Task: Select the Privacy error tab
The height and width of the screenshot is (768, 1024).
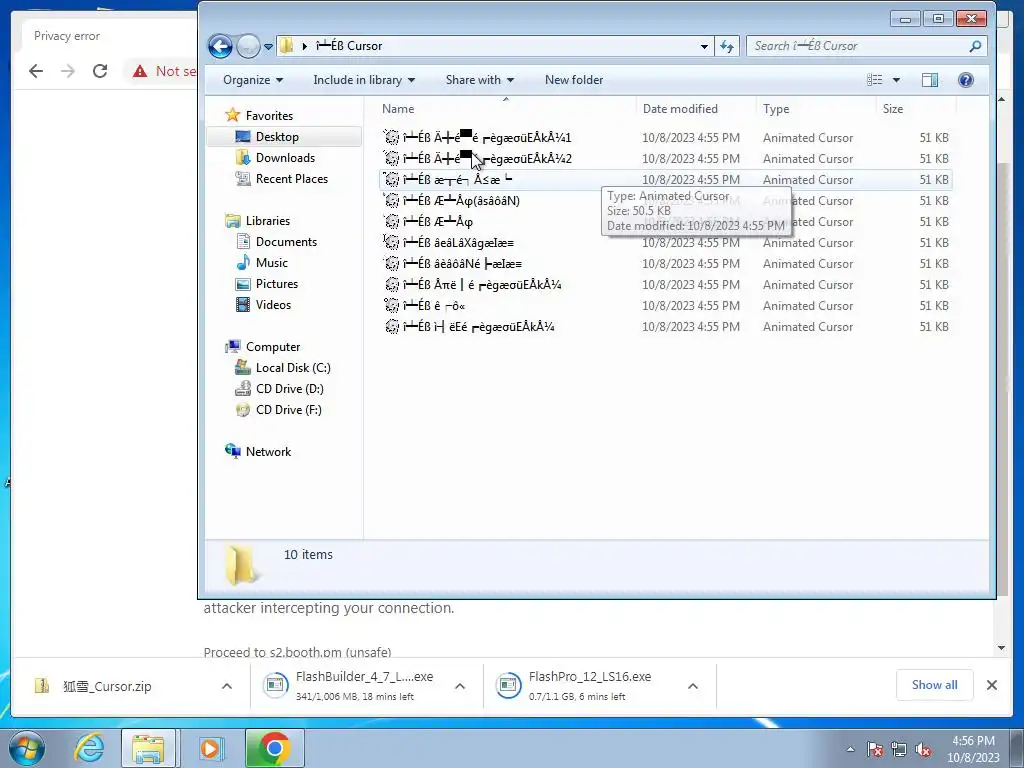Action: [67, 36]
